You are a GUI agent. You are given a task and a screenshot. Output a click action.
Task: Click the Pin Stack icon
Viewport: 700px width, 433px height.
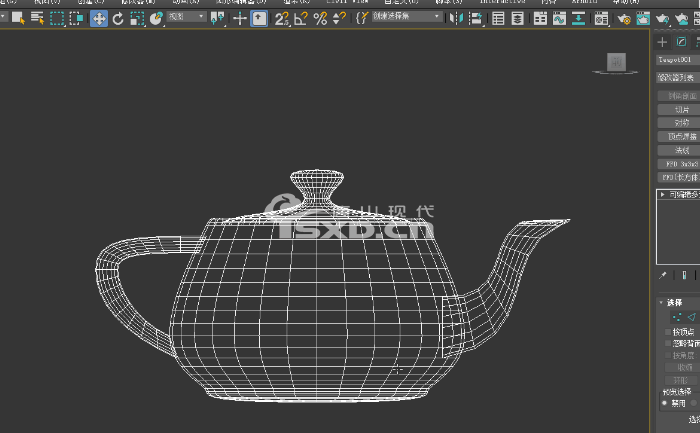coord(662,275)
